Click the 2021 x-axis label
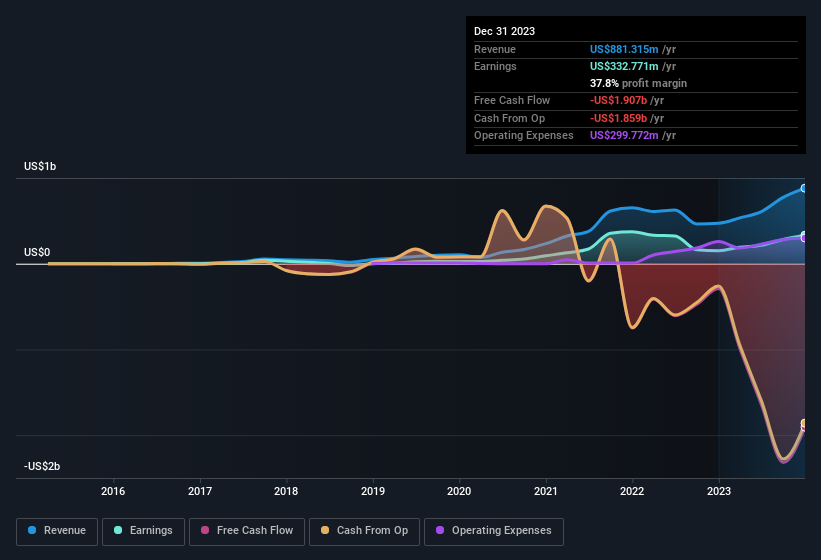 pos(546,491)
